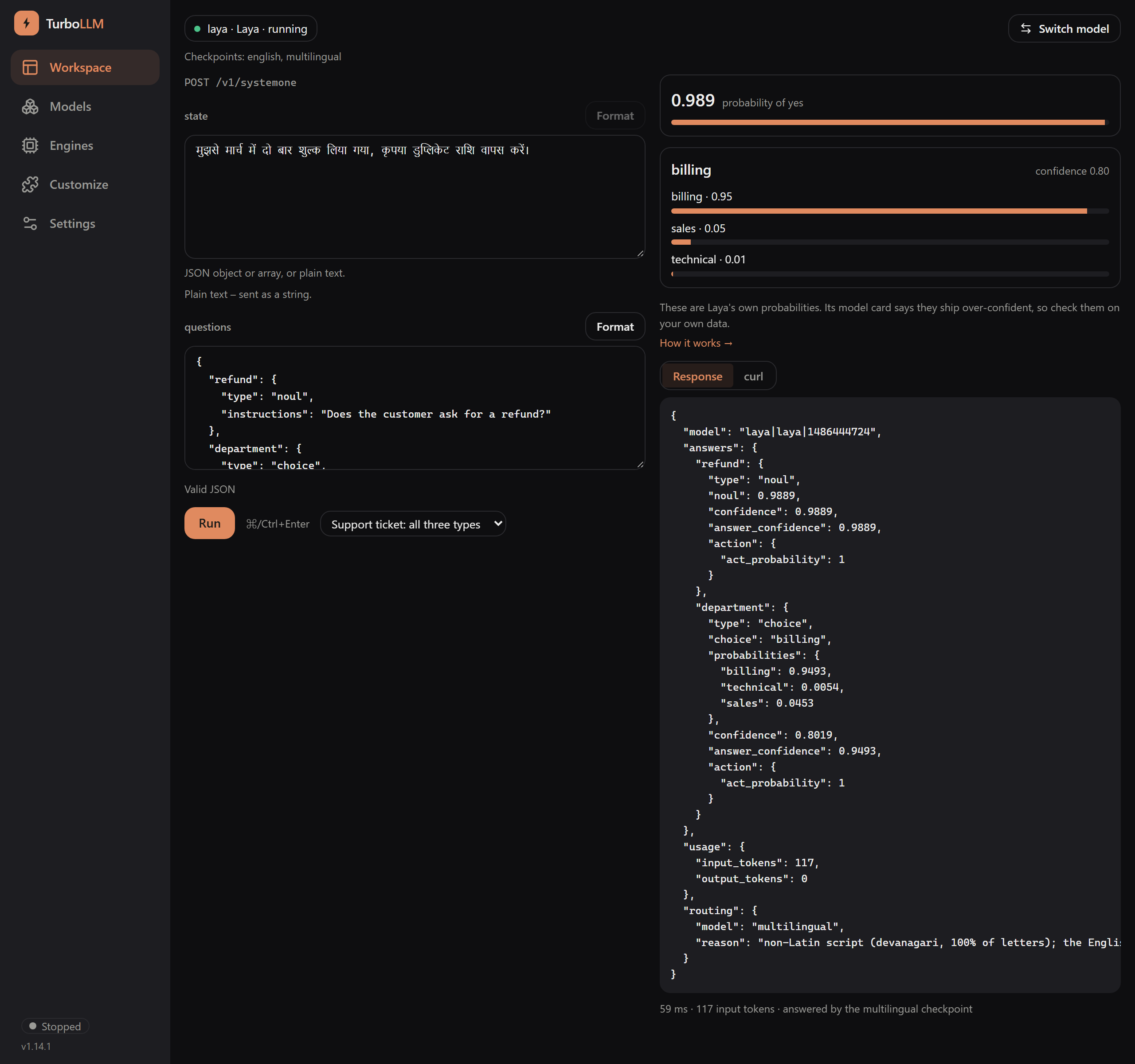Click into the questions JSON editor
Screen dimensions: 1135x1064
[x=415, y=407]
